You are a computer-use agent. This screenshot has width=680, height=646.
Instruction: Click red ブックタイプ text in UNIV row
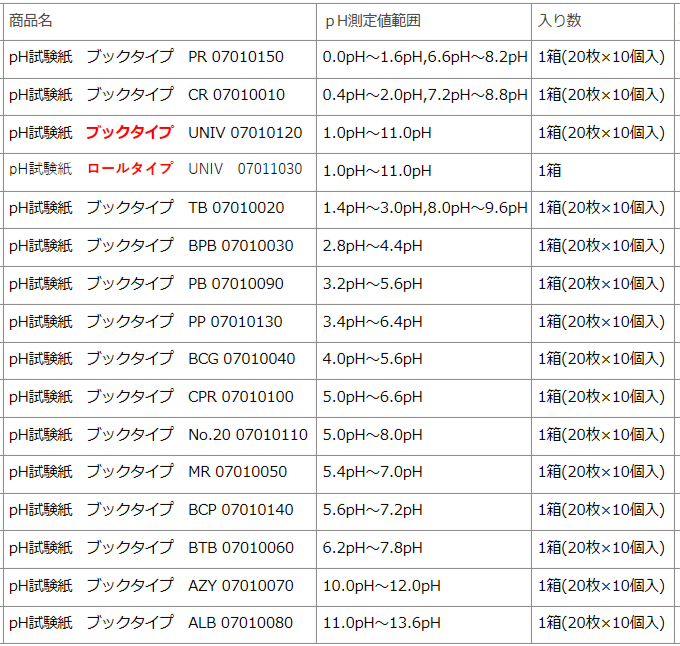click(x=129, y=133)
